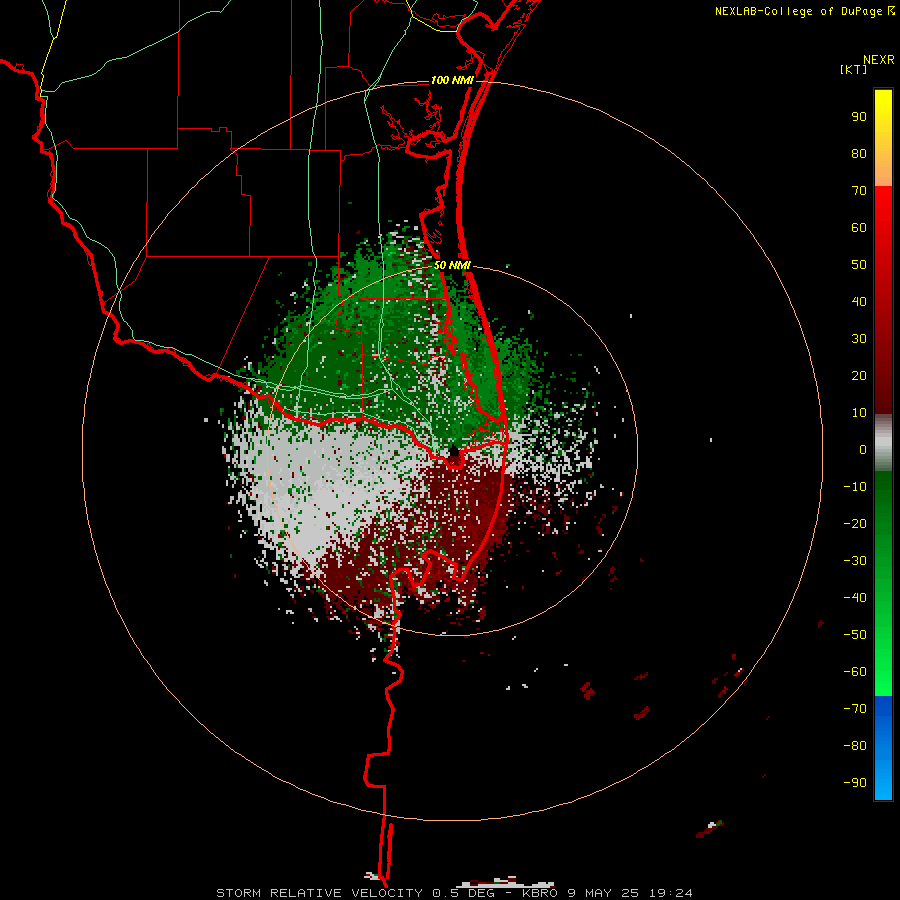Click the 90 value on velocity scale
900x900 pixels.
(x=859, y=117)
